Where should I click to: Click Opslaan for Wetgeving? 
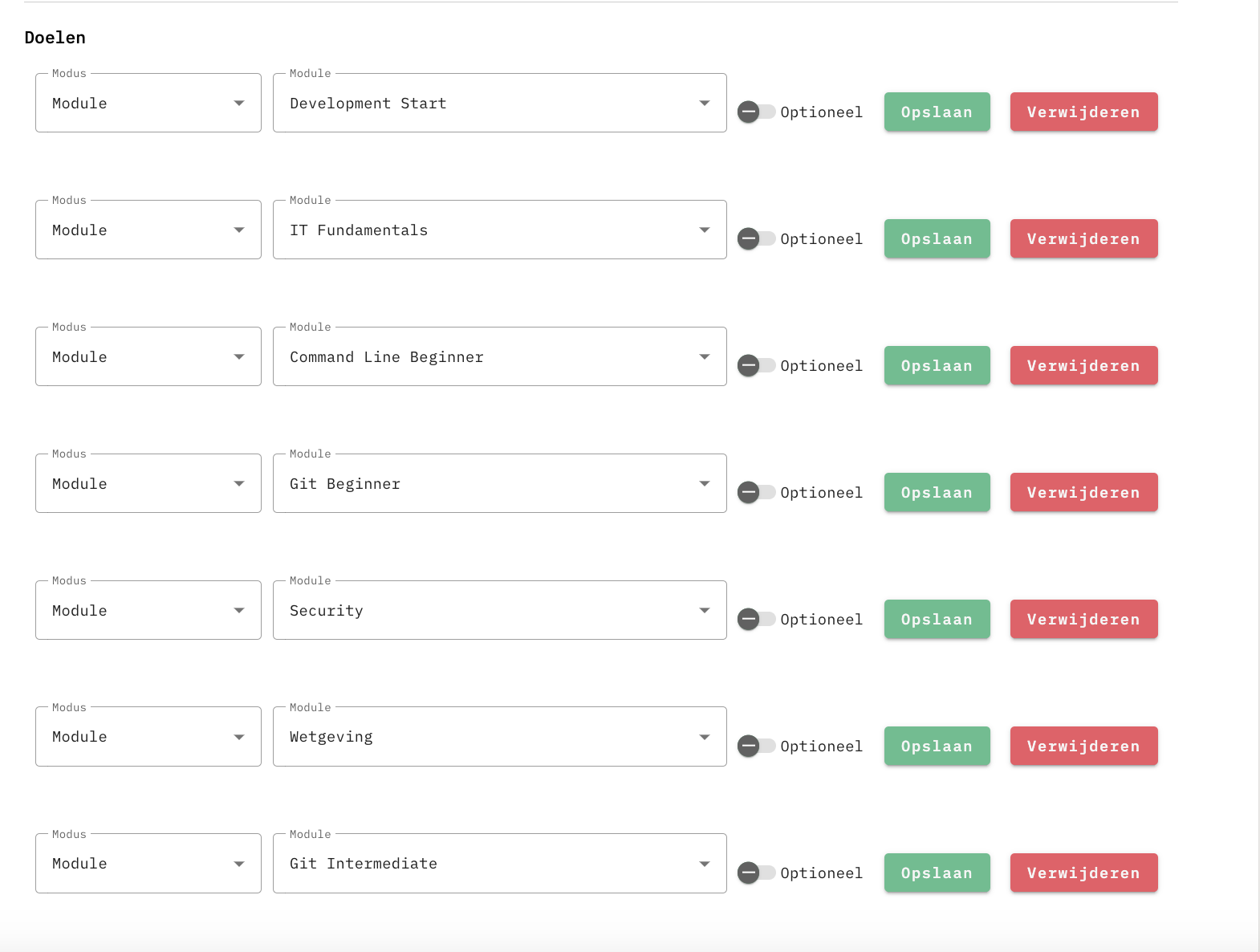937,746
